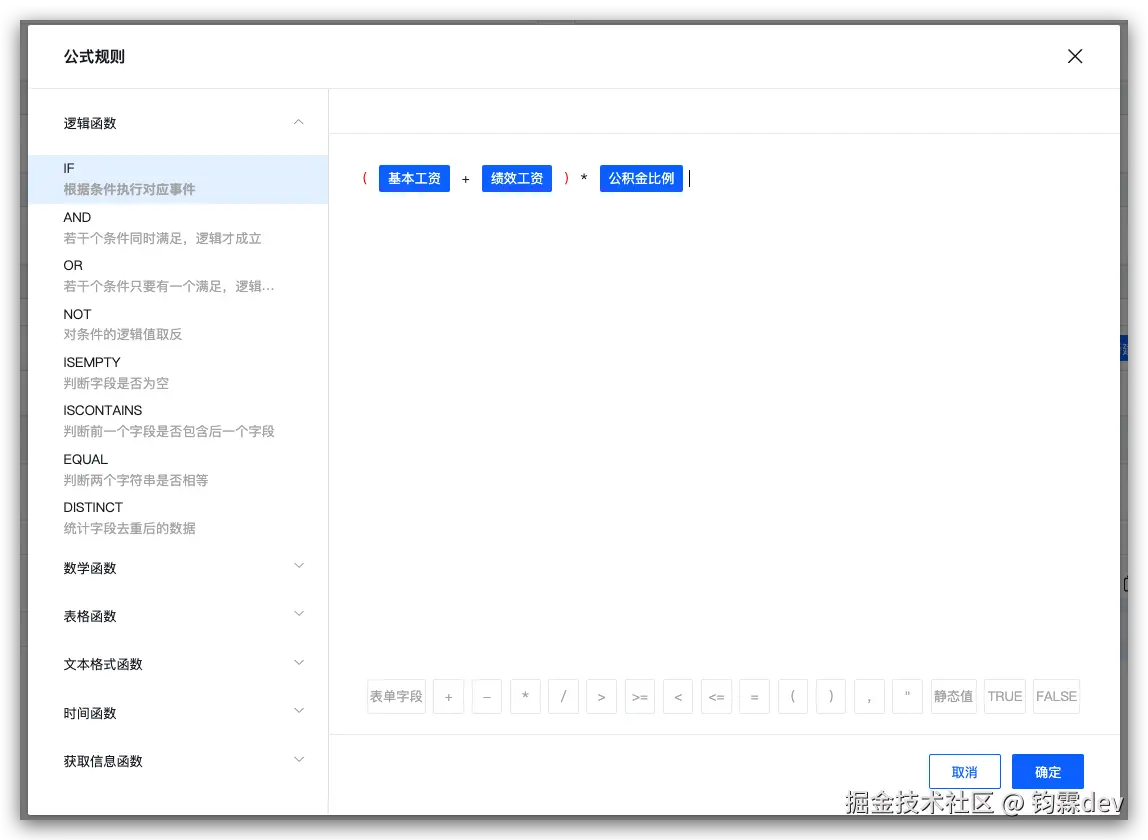This screenshot has width=1148, height=840.
Task: Click the asterisk in the formula
Action: (x=584, y=178)
